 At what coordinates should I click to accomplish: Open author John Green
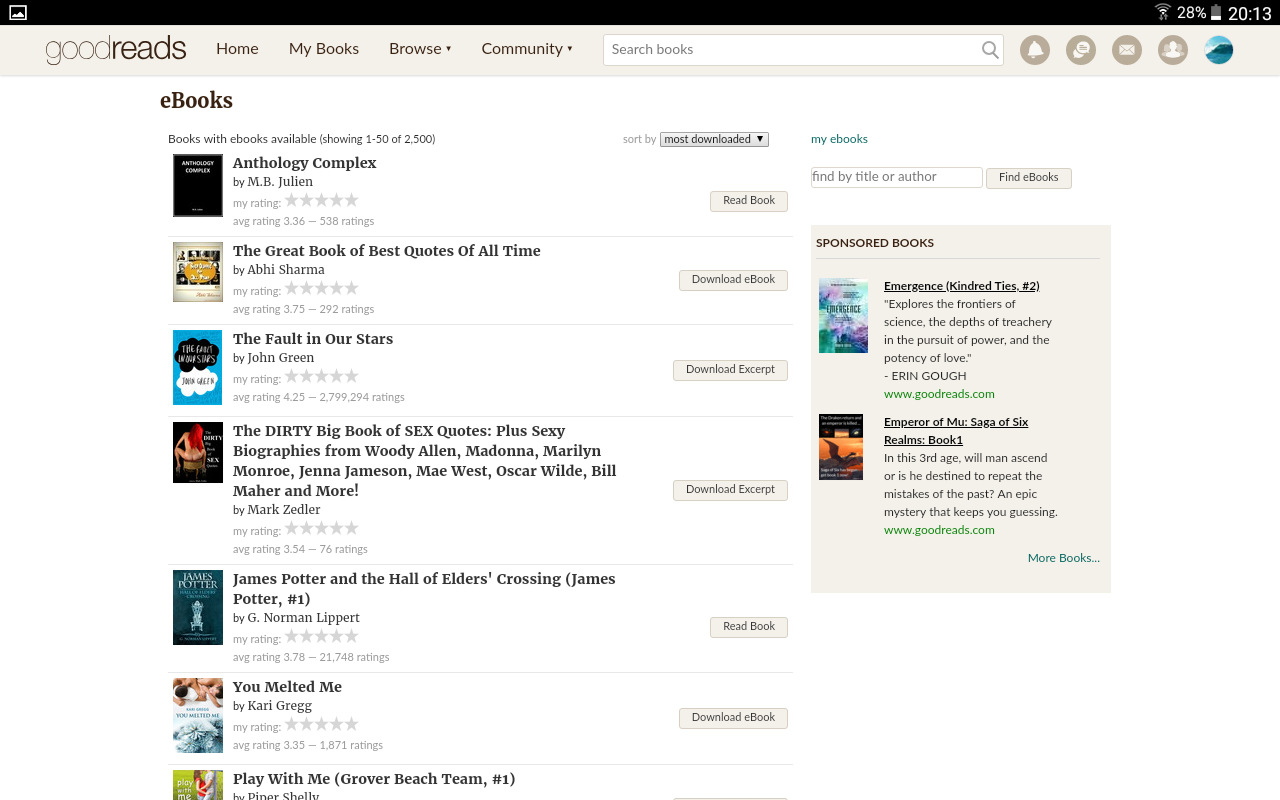pyautogui.click(x=281, y=358)
